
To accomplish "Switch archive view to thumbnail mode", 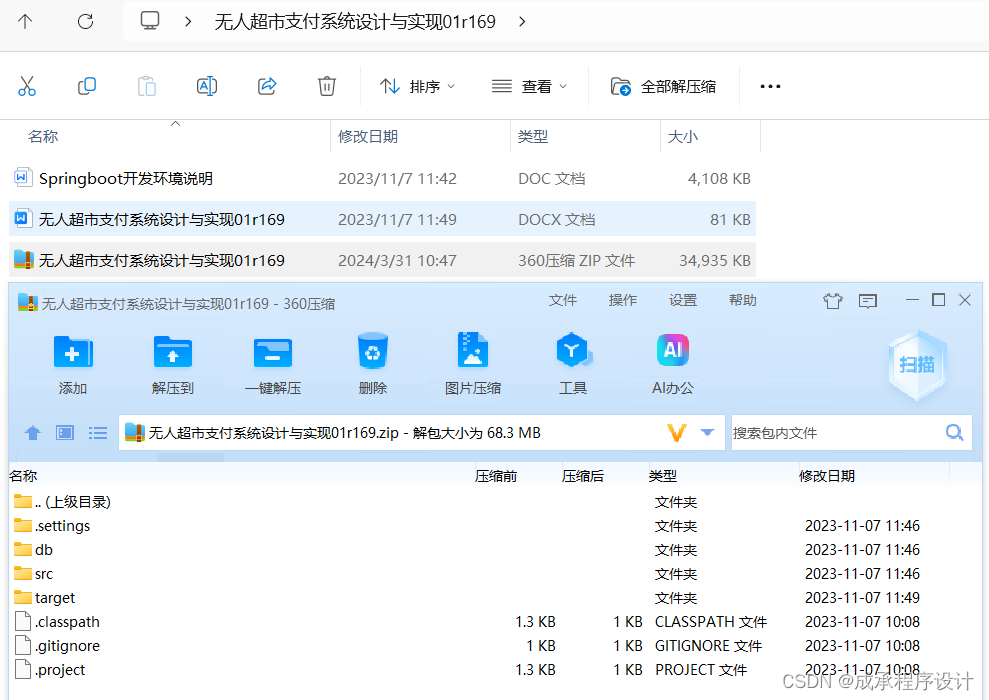I will (x=64, y=432).
